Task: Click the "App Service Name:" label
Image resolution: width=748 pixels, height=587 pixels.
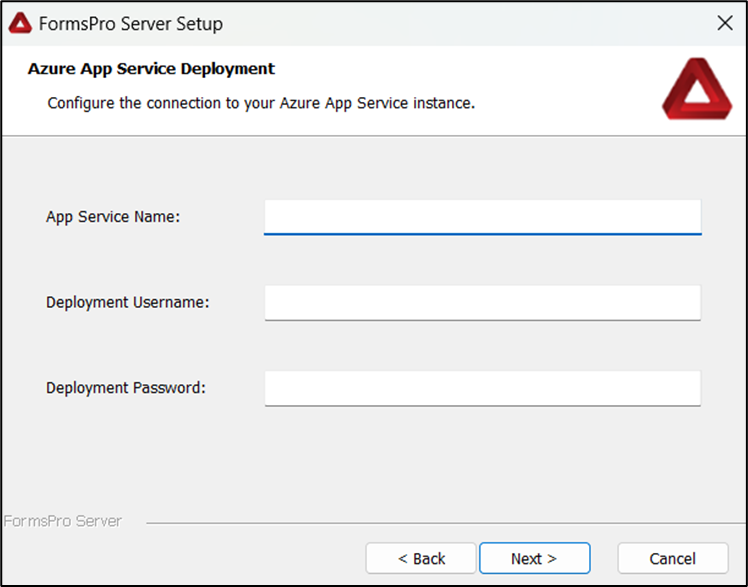Action: [113, 216]
